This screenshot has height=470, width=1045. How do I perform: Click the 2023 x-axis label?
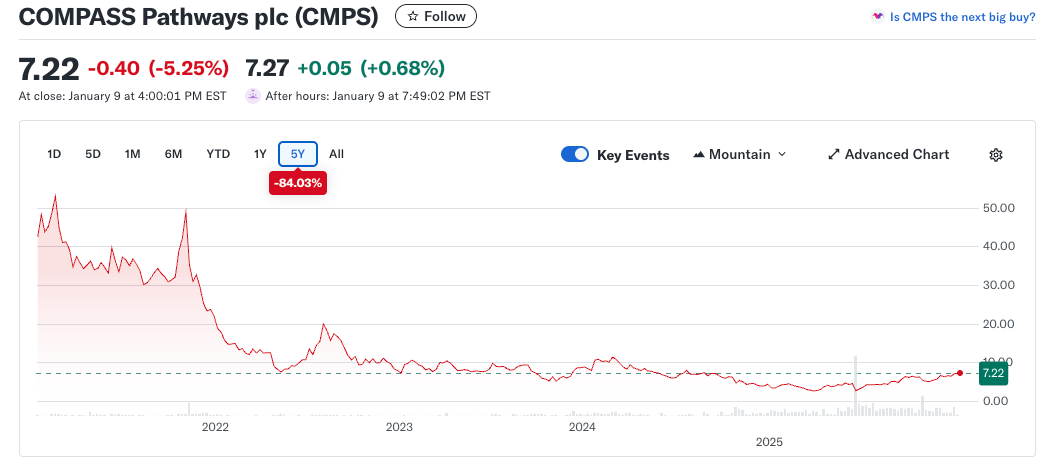click(x=399, y=427)
